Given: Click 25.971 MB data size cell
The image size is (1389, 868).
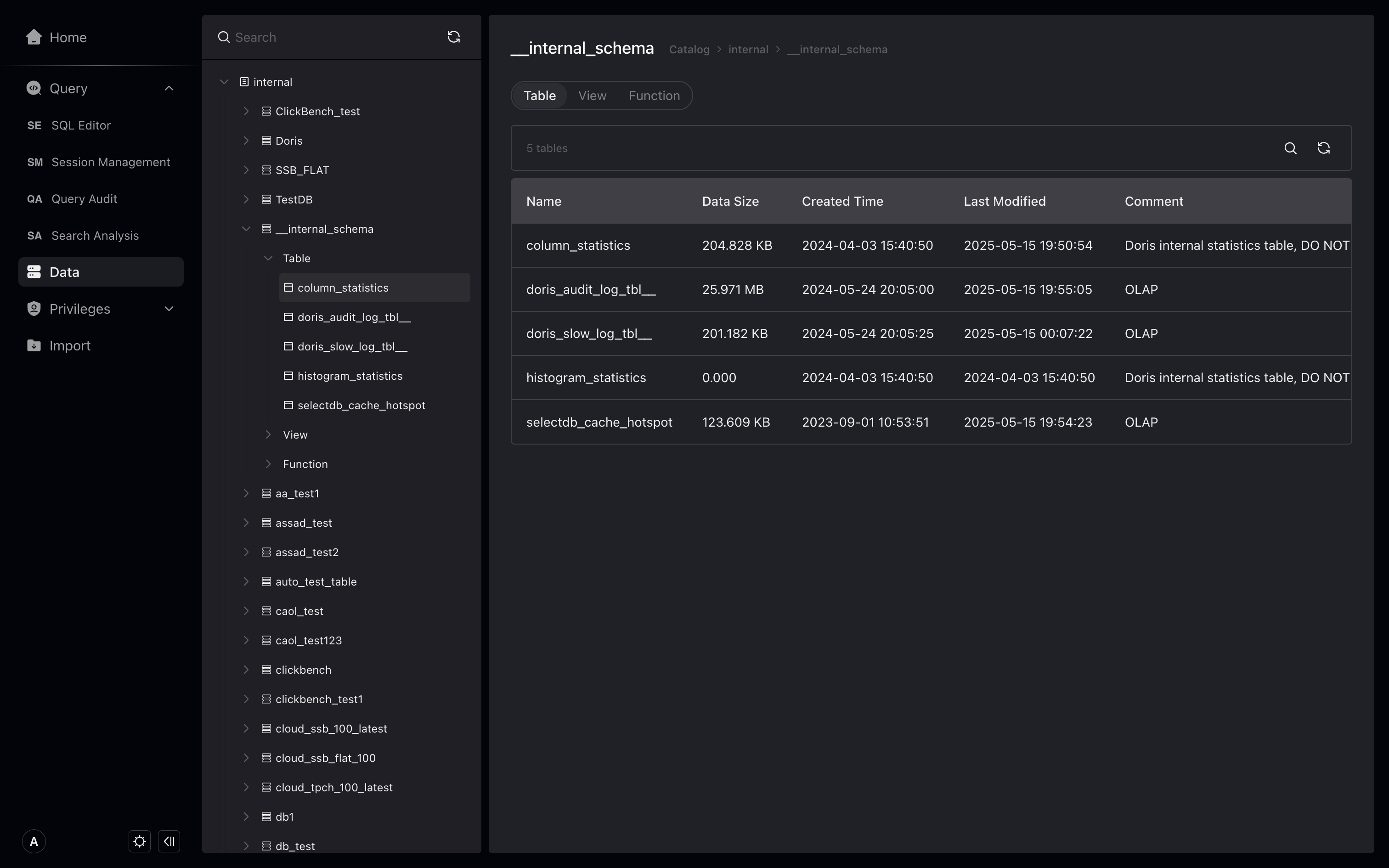Looking at the screenshot, I should point(733,289).
